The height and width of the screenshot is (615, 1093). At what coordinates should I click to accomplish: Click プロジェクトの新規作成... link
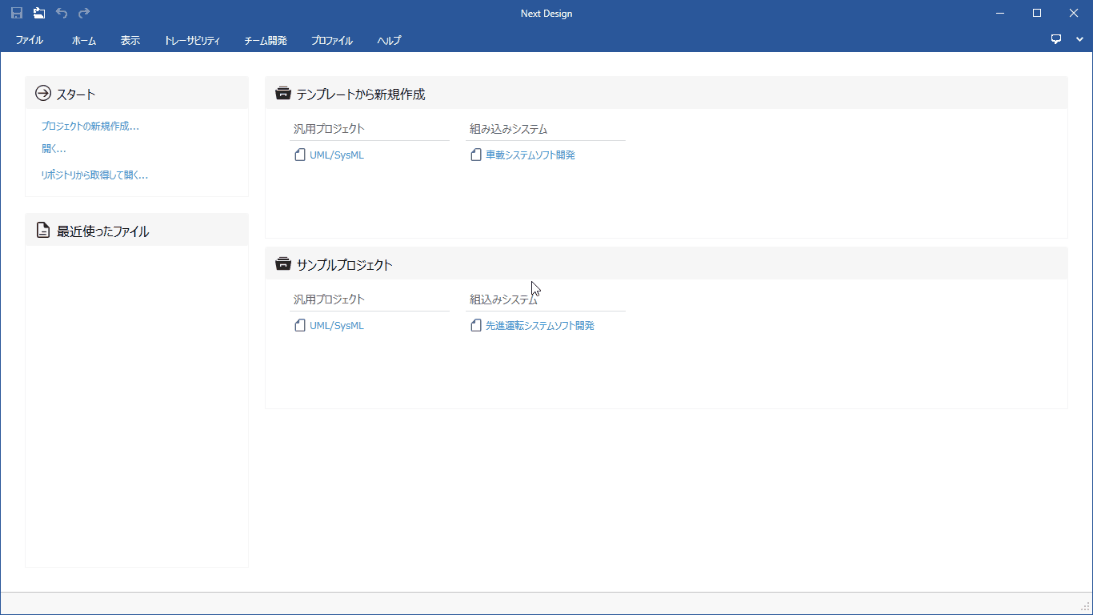pos(90,126)
